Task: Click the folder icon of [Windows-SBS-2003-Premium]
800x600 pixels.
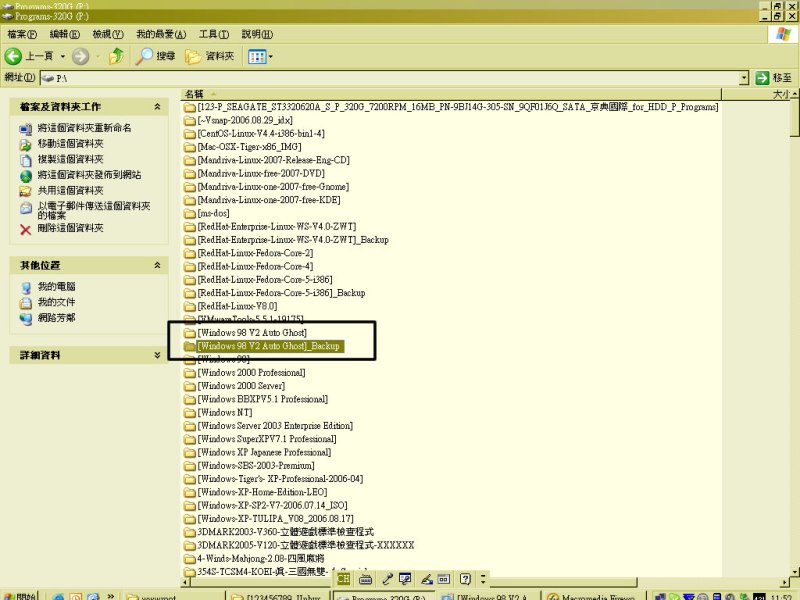Action: 190,466
